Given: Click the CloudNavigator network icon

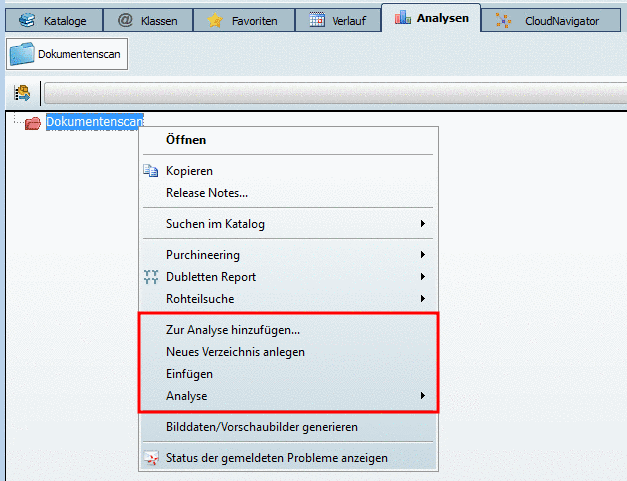Looking at the screenshot, I should pos(503,20).
